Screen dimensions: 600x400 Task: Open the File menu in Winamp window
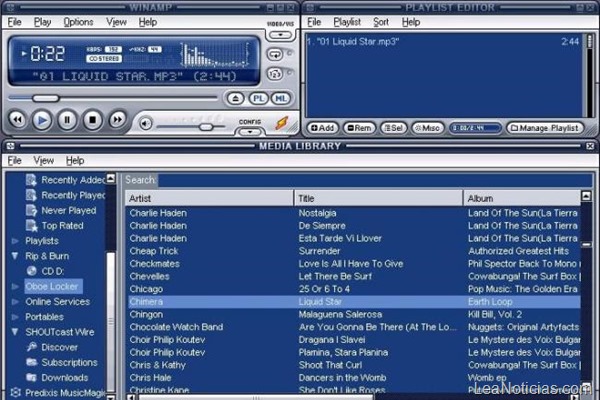click(x=15, y=22)
